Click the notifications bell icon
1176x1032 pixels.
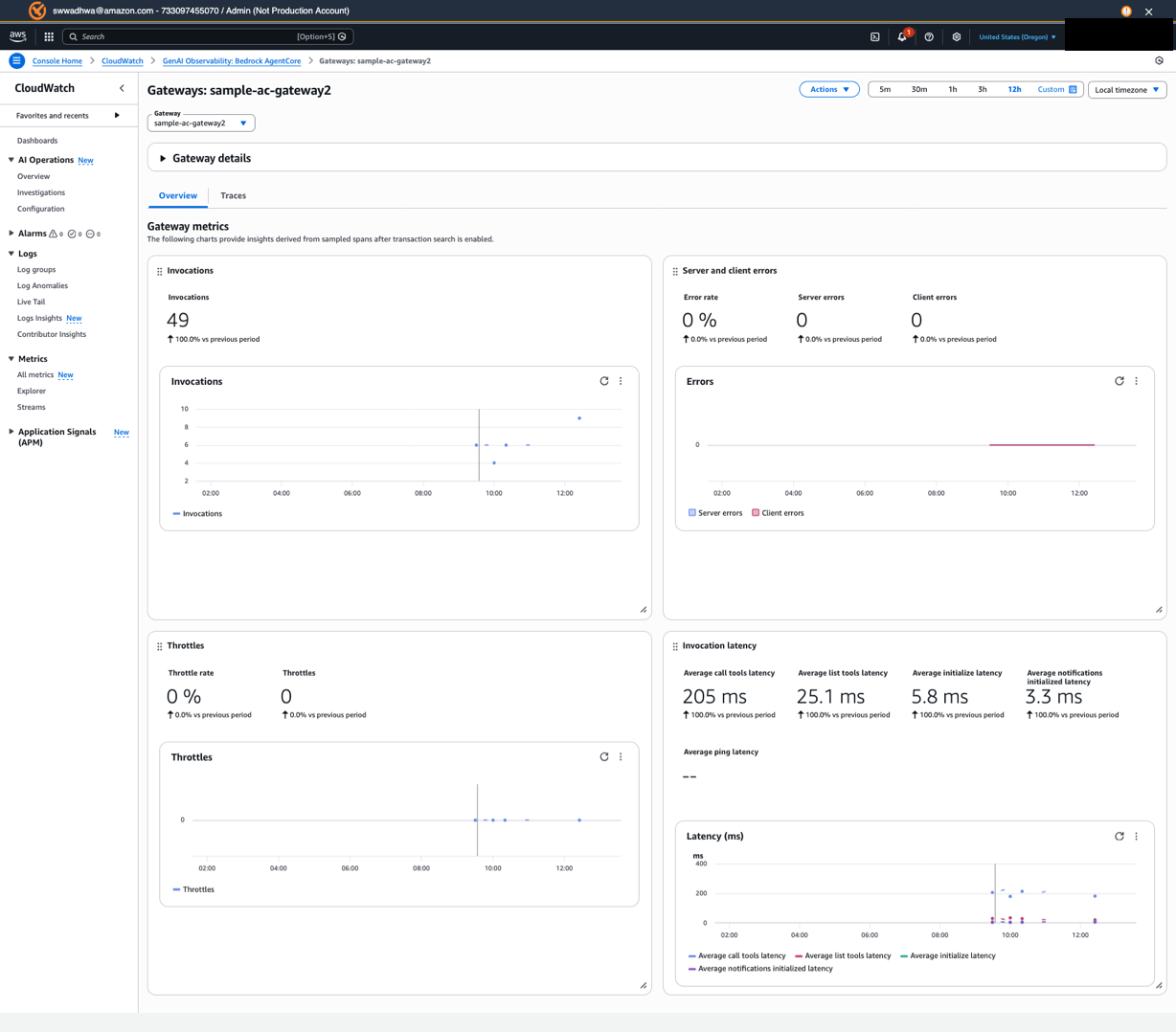[x=901, y=36]
